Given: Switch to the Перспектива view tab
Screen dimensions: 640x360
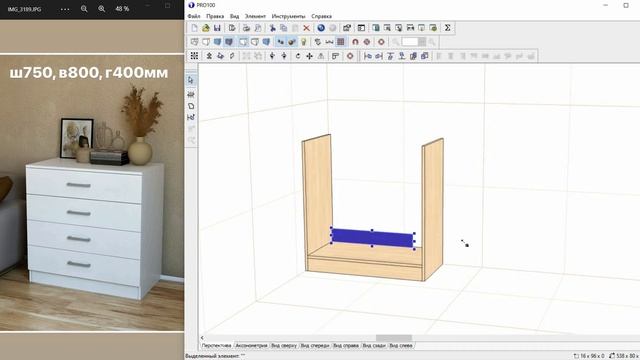Looking at the screenshot, I should click(x=216, y=345).
